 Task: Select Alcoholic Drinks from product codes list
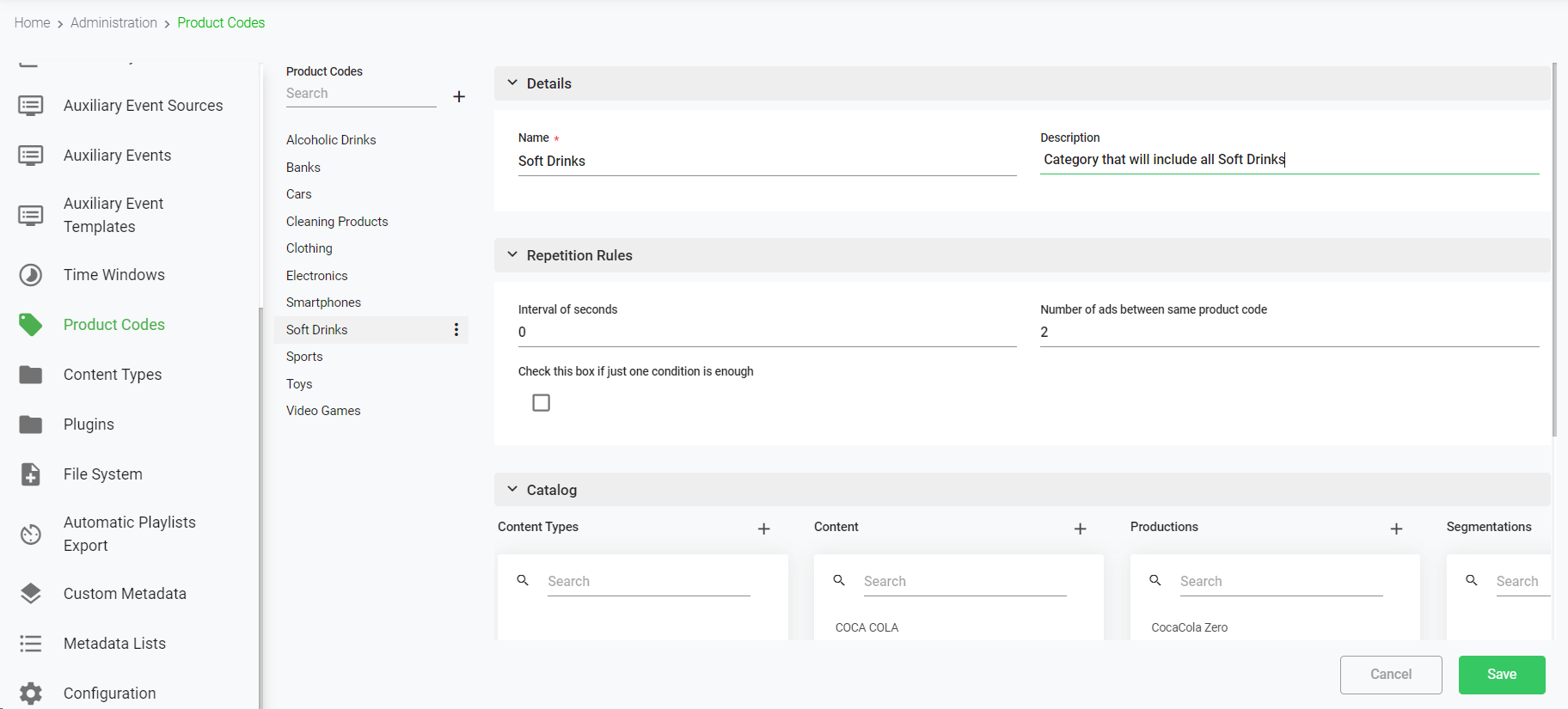pos(331,140)
